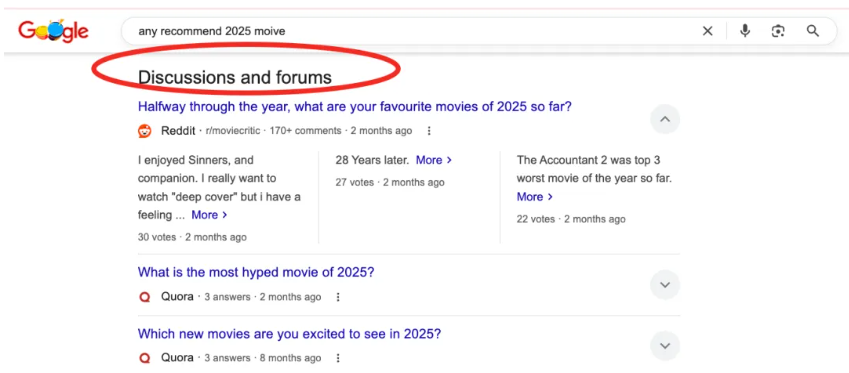This screenshot has height=373, width=849.
Task: Open Google Lens image search
Action: tap(778, 31)
